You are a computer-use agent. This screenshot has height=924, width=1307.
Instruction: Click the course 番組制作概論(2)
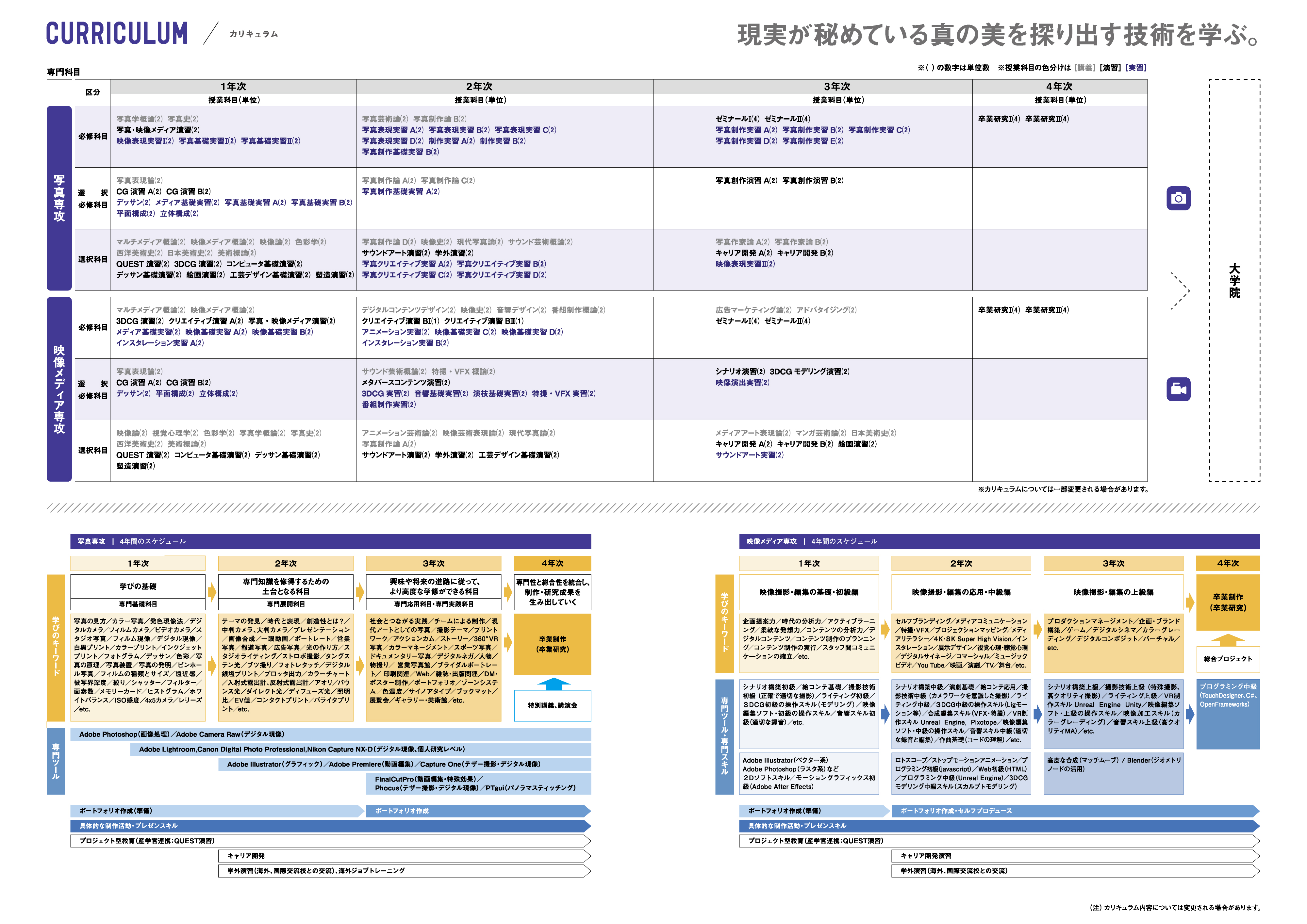578,310
